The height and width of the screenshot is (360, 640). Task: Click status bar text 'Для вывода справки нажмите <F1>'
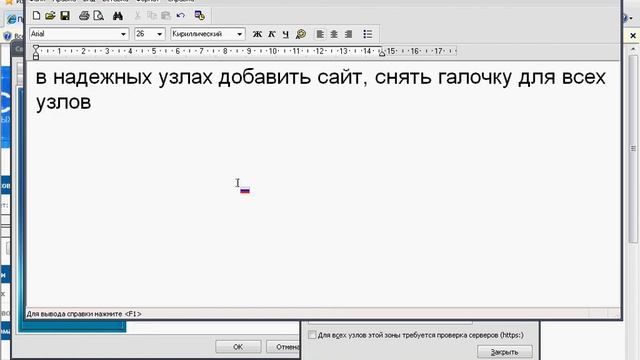pos(84,314)
